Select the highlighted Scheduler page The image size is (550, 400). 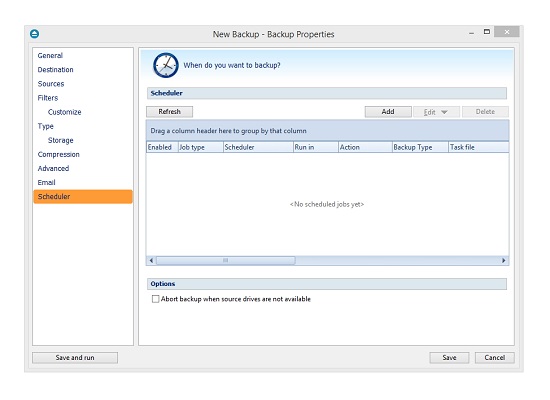[83, 196]
